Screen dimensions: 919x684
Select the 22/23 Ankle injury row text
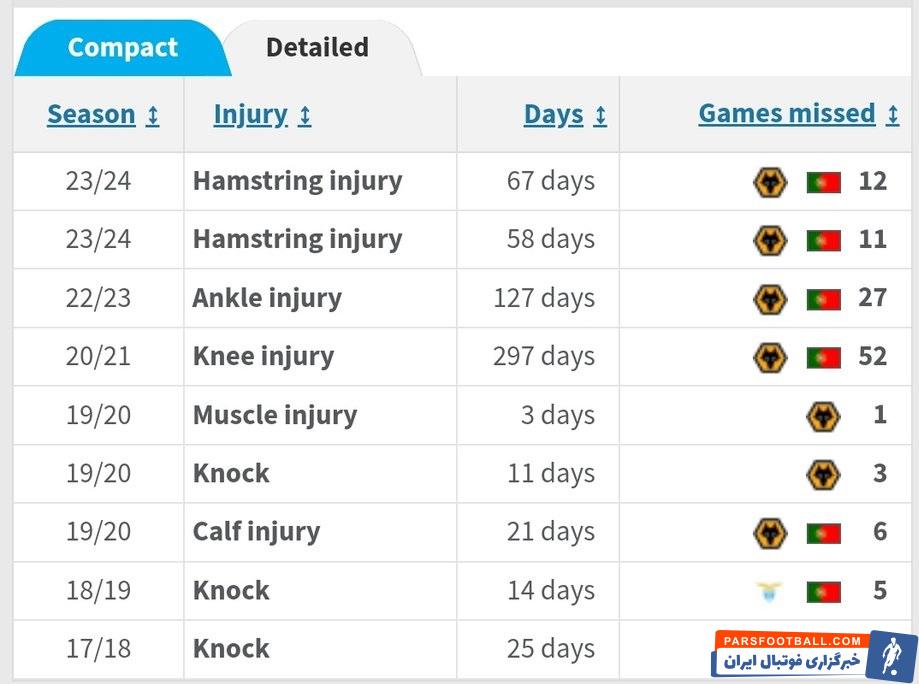point(267,298)
